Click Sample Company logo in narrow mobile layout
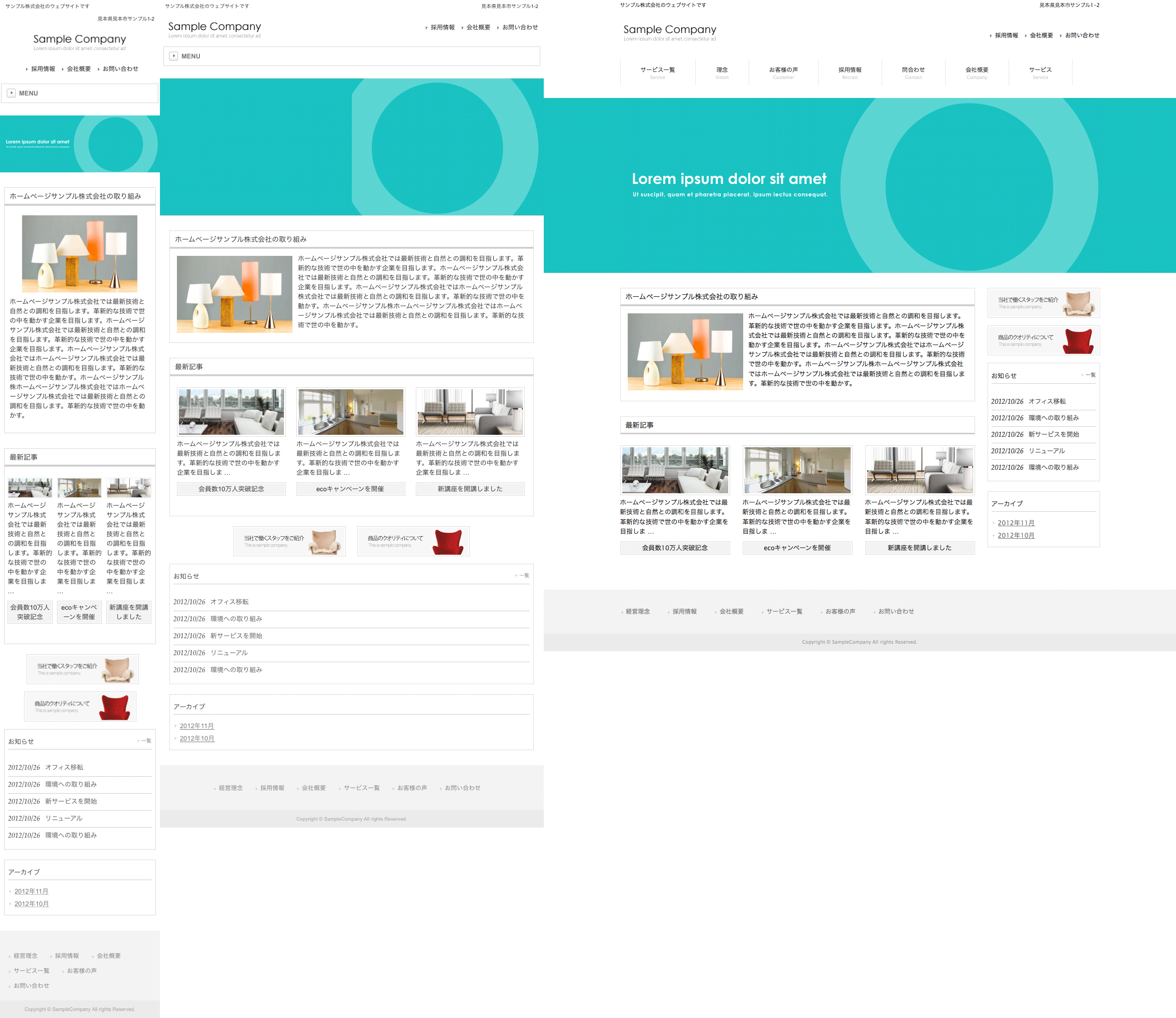This screenshot has height=1018, width=1176. [79, 39]
